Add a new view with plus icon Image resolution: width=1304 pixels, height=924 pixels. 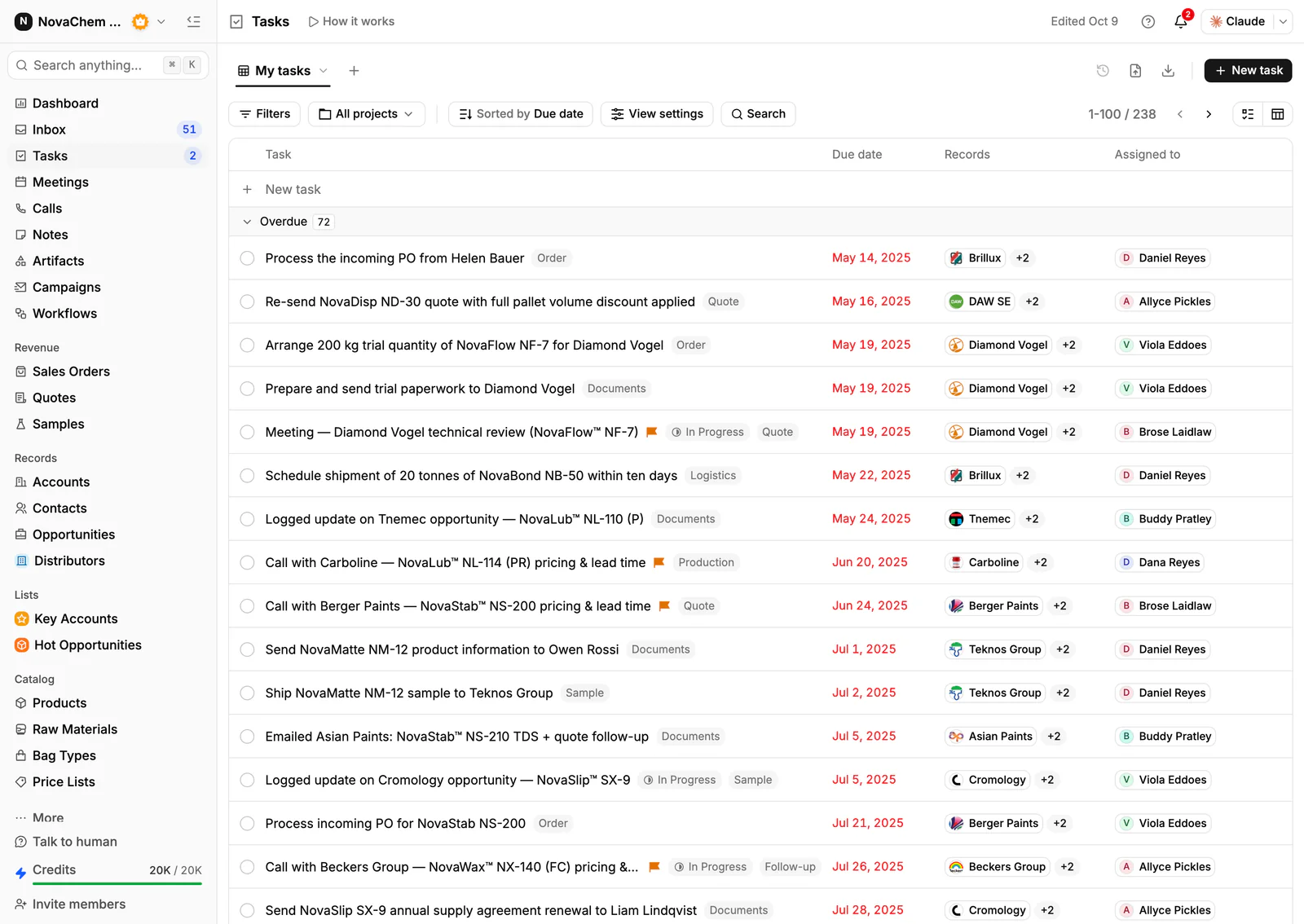point(354,71)
